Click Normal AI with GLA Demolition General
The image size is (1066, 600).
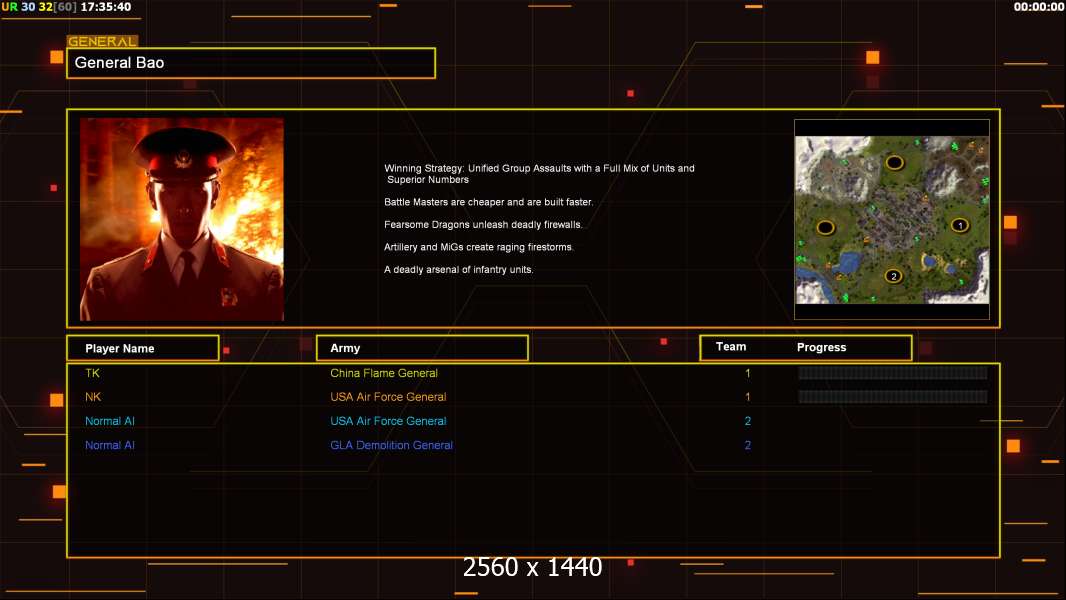coord(109,445)
